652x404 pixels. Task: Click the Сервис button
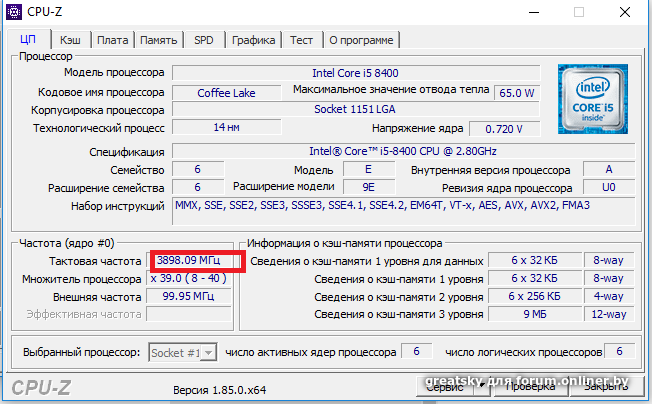click(x=444, y=385)
